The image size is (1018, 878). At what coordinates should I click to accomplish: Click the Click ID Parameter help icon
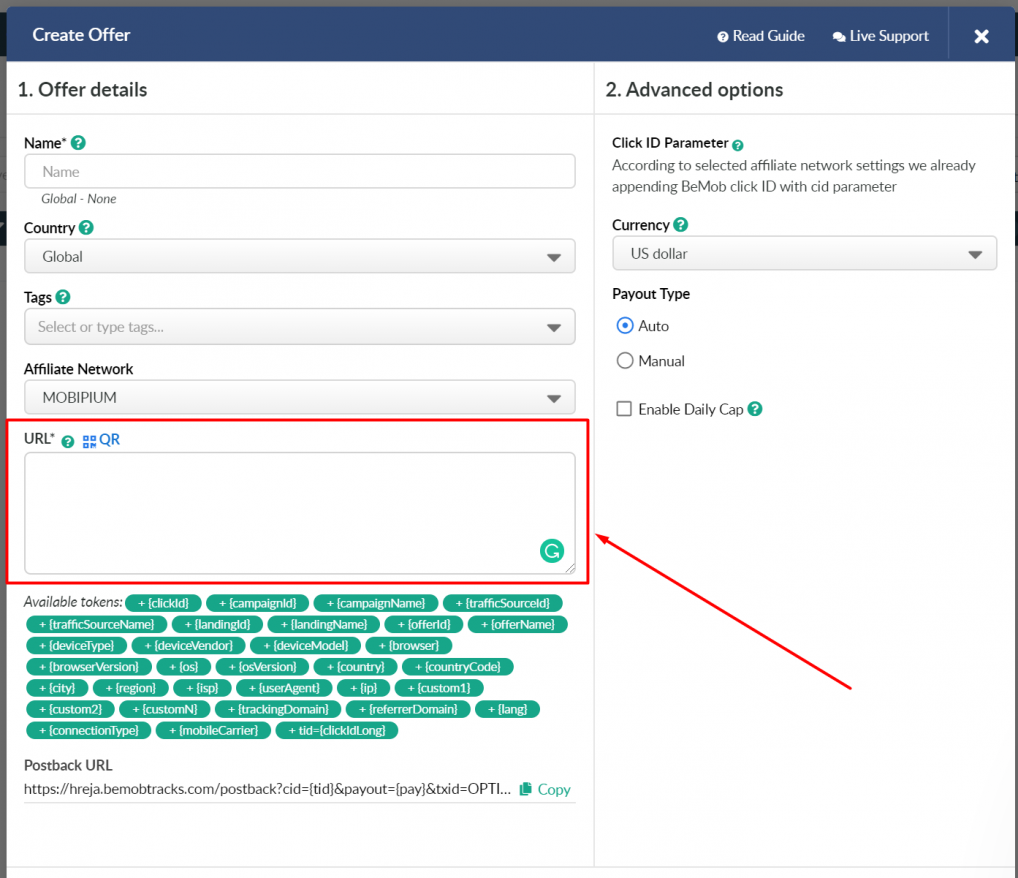point(738,145)
